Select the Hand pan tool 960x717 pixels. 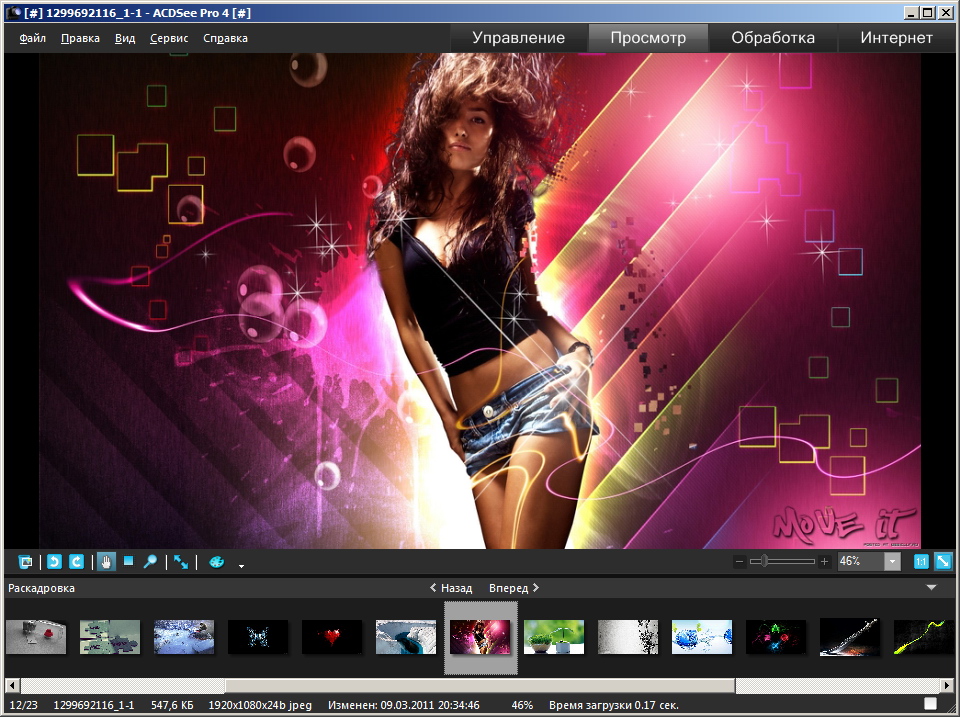106,562
